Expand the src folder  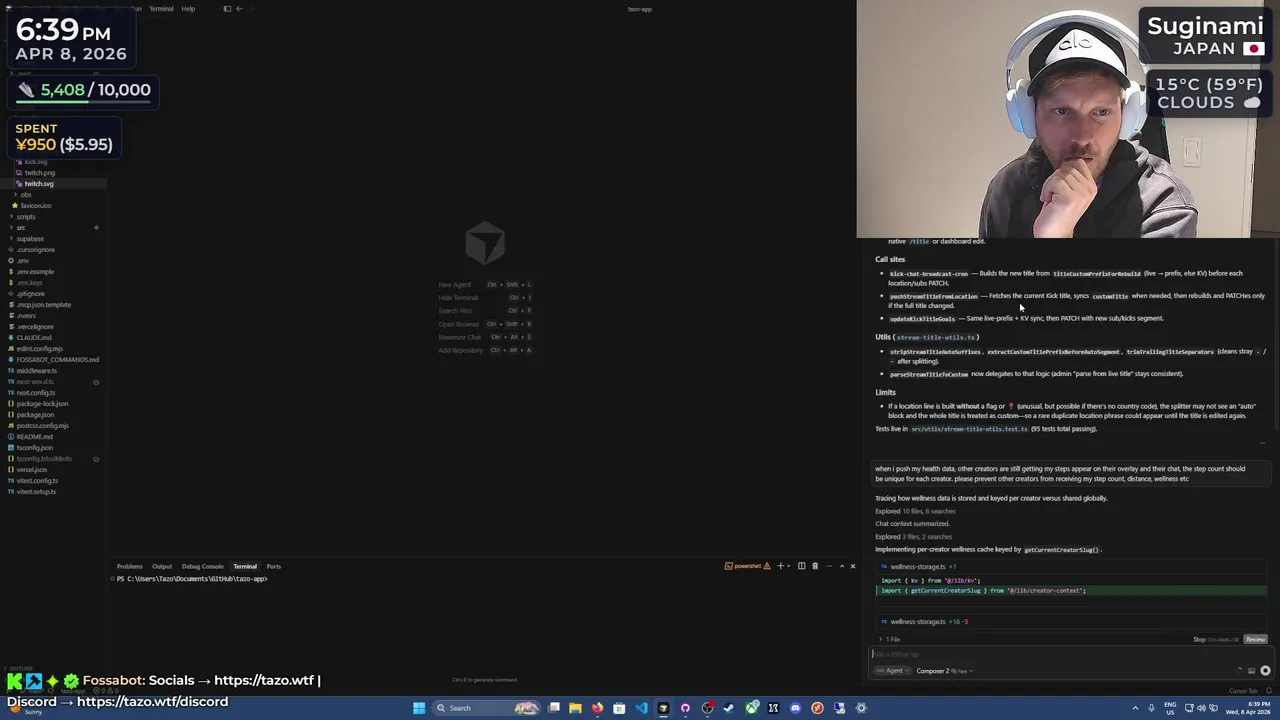21,228
